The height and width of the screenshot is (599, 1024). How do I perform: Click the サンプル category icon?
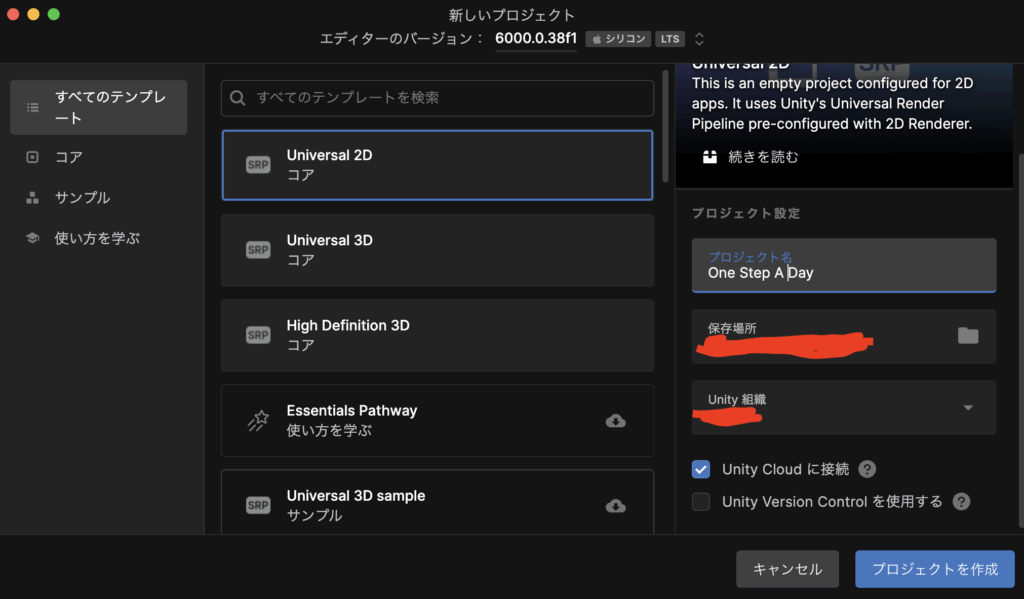[32, 197]
